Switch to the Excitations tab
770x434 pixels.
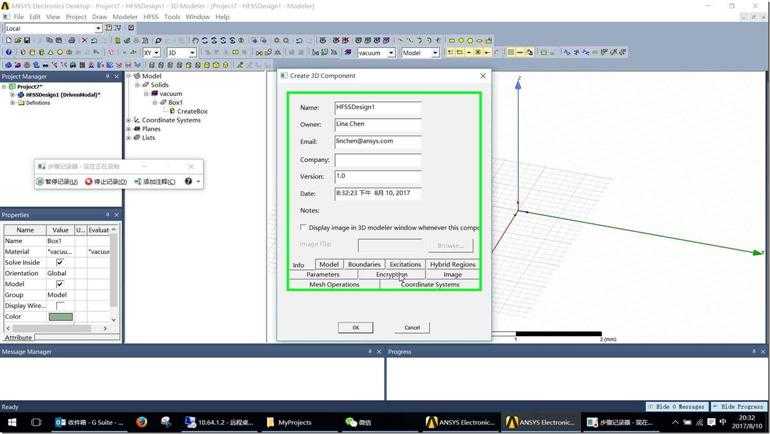click(405, 264)
